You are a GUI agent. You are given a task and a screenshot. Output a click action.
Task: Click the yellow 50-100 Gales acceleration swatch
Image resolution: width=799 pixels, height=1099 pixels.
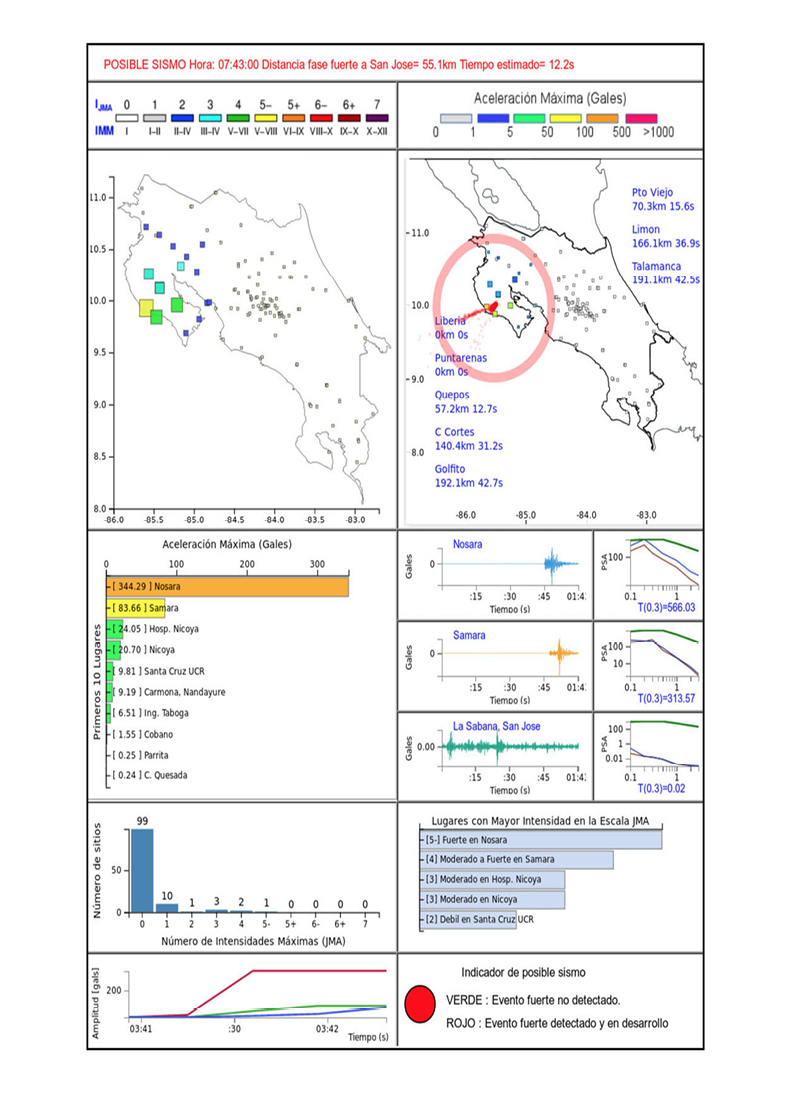(566, 118)
